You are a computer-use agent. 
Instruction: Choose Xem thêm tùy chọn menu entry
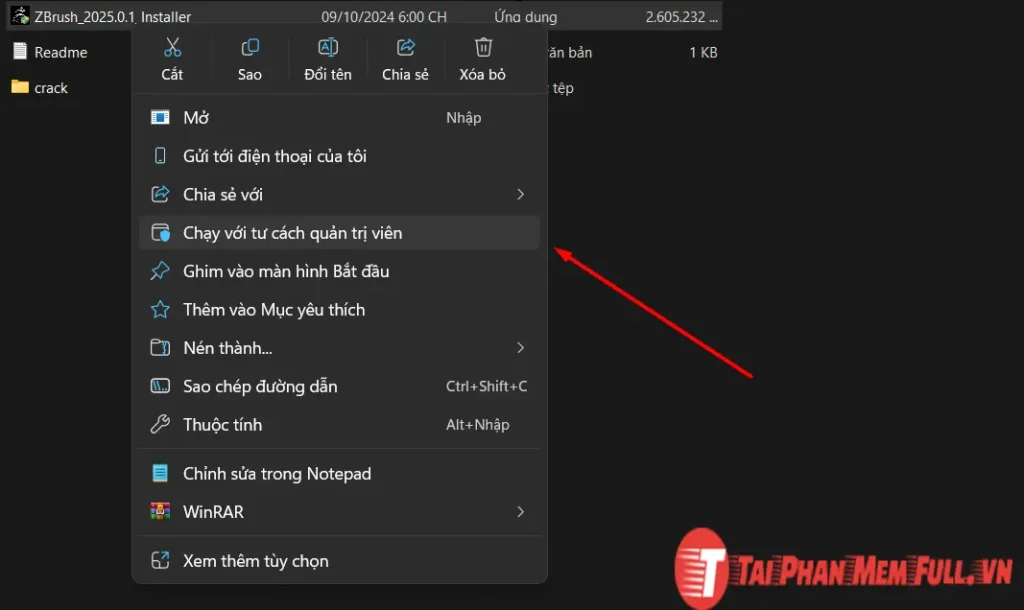click(255, 561)
